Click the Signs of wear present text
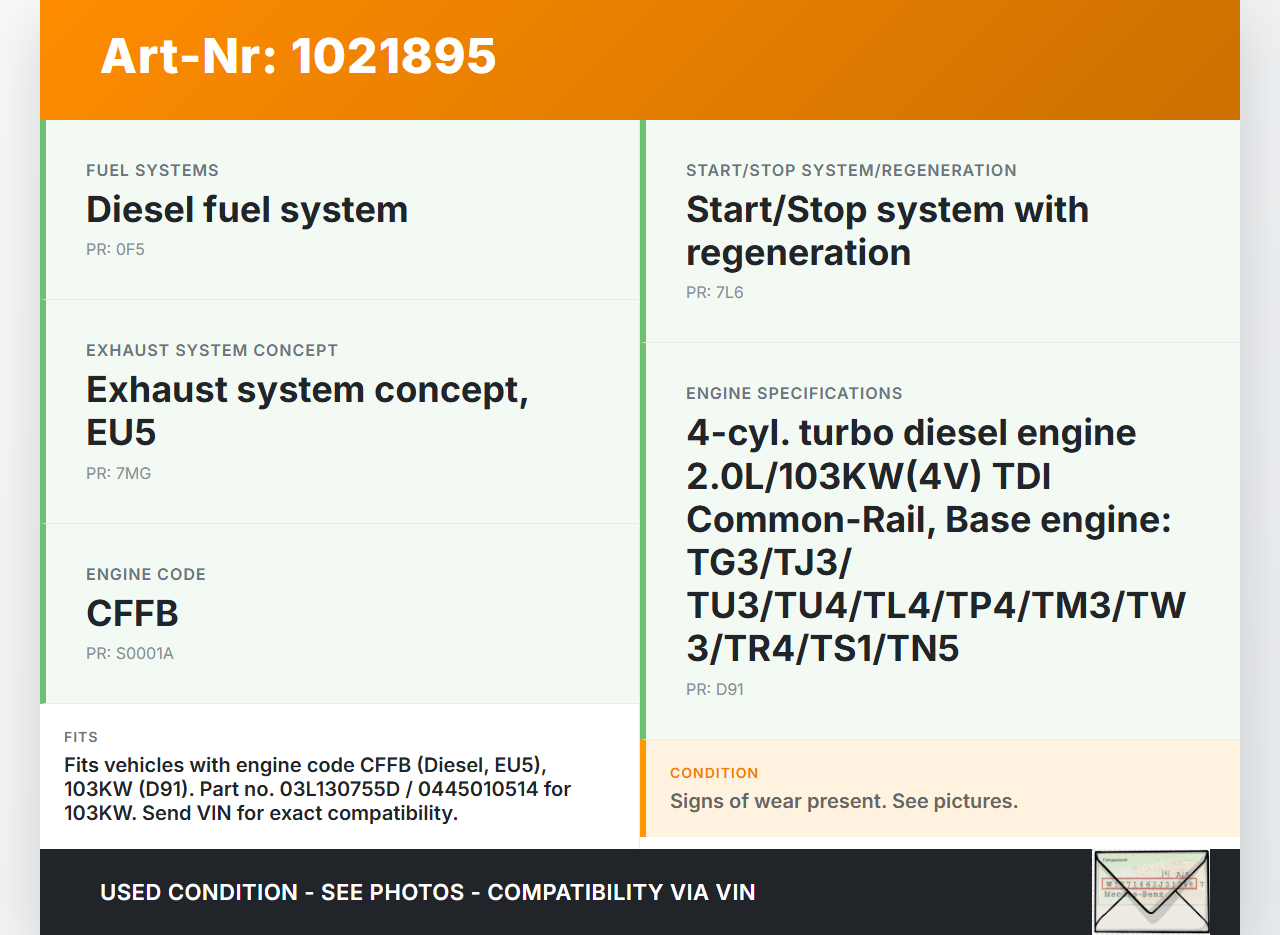The height and width of the screenshot is (935, 1280). click(x=843, y=801)
